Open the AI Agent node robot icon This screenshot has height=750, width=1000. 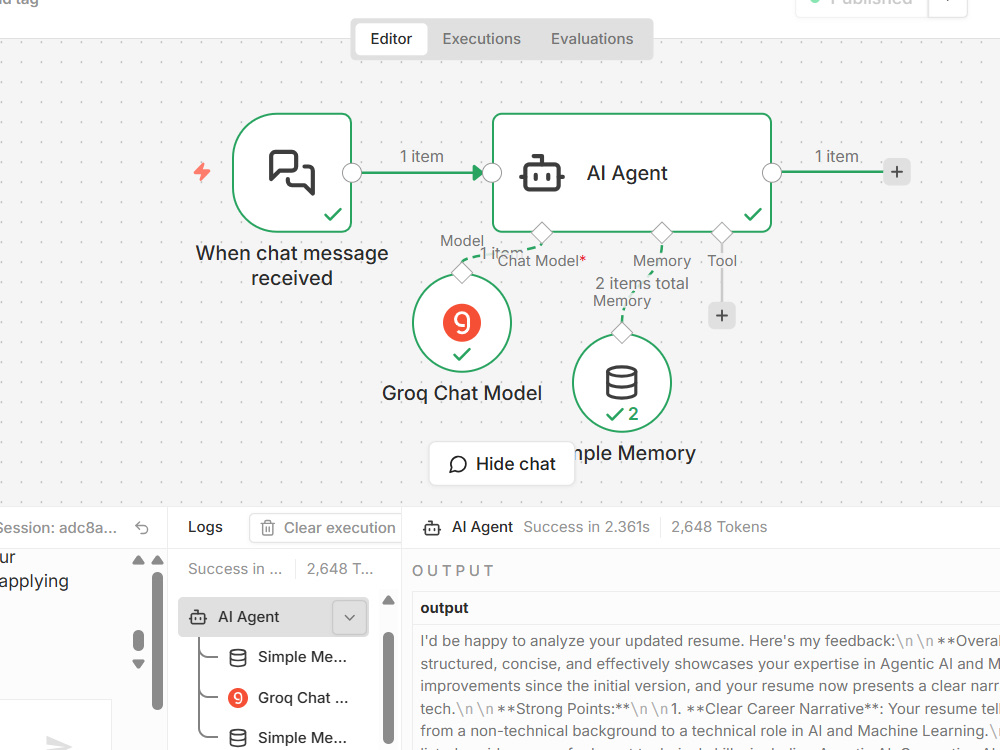click(x=541, y=173)
